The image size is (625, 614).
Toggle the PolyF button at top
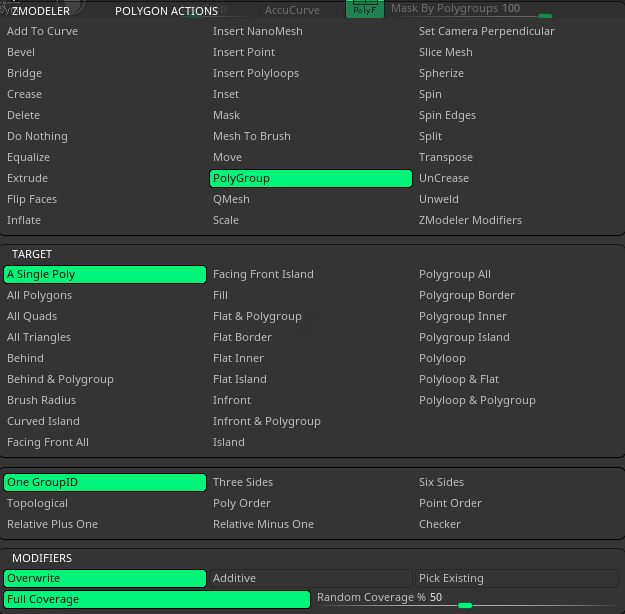tap(365, 9)
